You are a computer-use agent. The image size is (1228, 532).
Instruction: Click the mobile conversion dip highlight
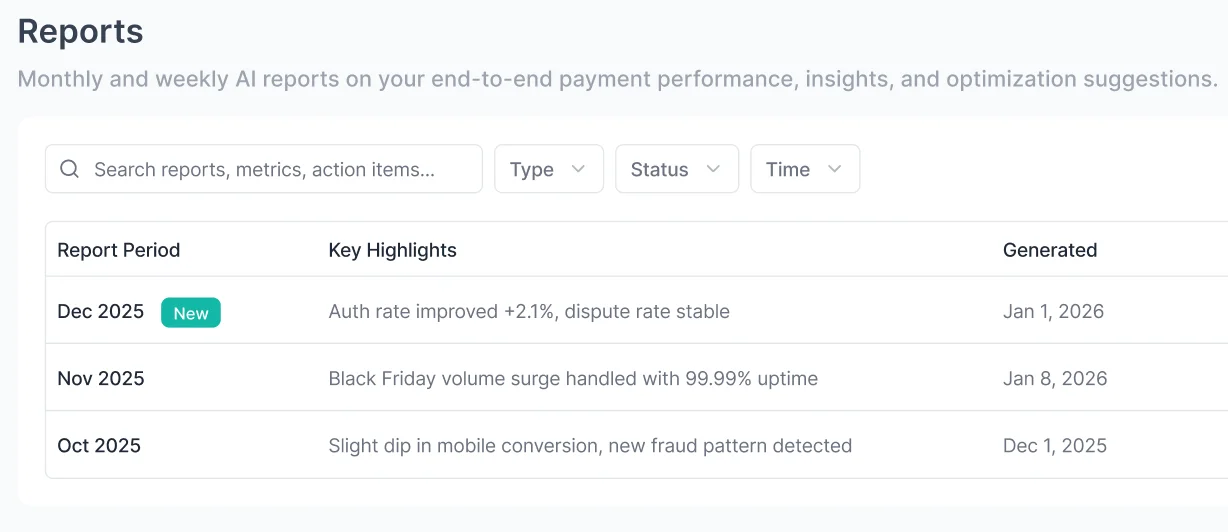(x=590, y=445)
